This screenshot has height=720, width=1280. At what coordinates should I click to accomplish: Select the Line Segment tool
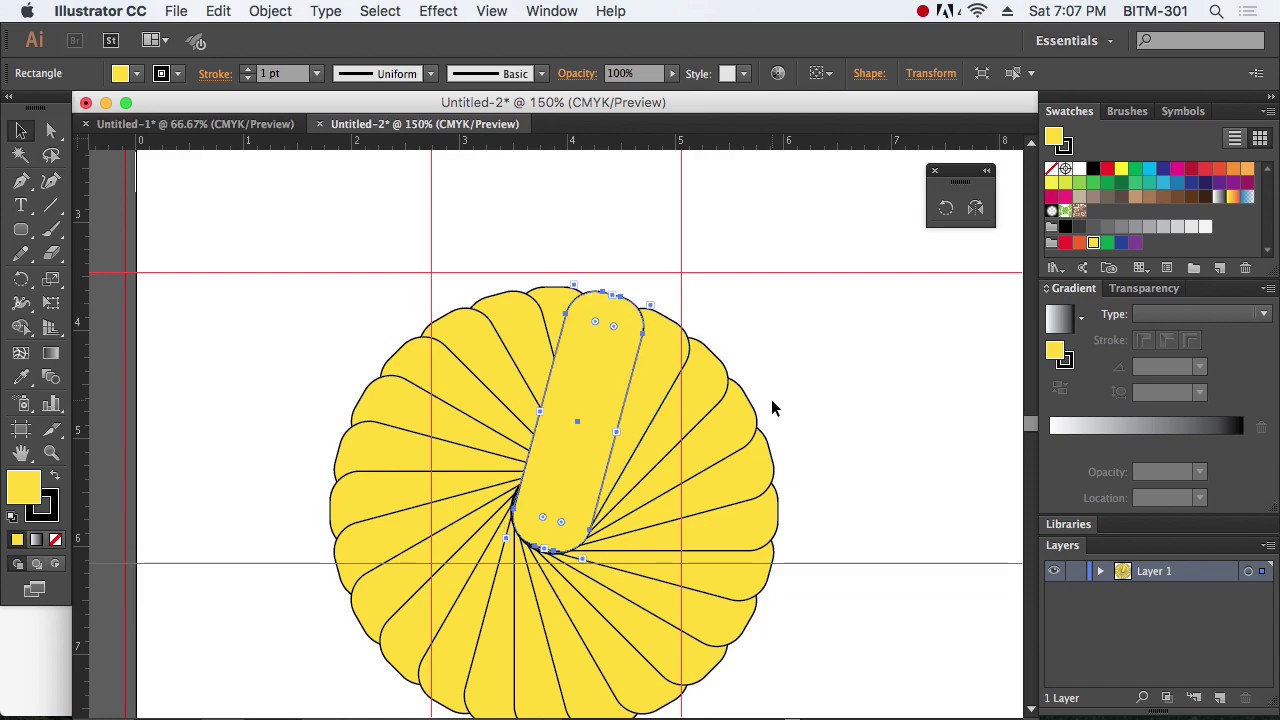[x=51, y=205]
